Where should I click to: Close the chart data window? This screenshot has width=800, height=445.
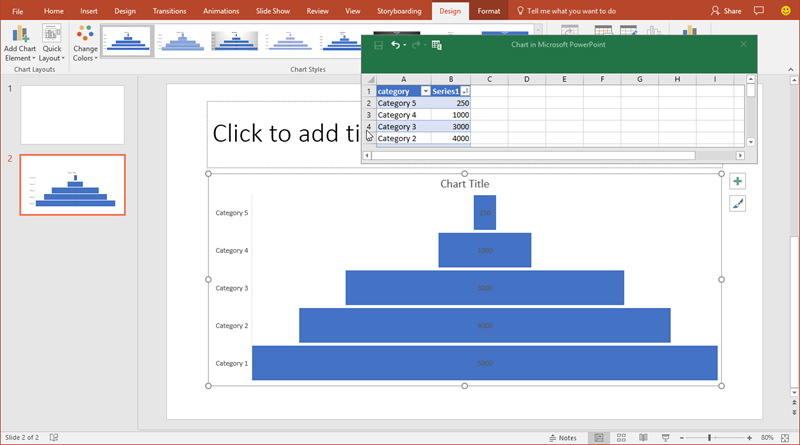(x=743, y=44)
